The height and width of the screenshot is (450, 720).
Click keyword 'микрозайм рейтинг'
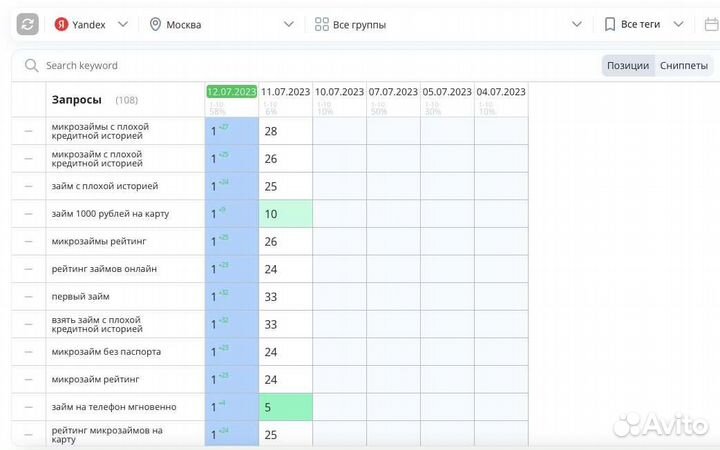point(95,379)
